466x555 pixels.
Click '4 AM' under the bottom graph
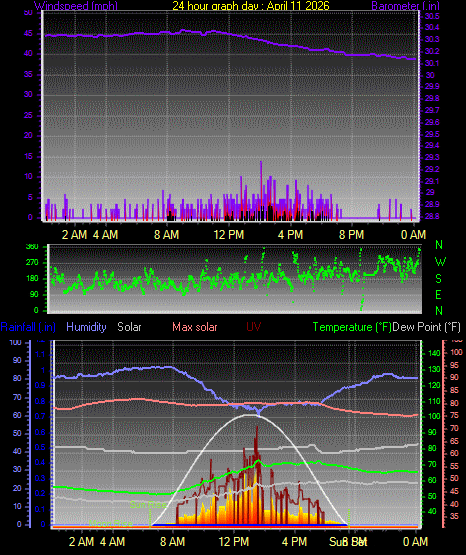112,542
